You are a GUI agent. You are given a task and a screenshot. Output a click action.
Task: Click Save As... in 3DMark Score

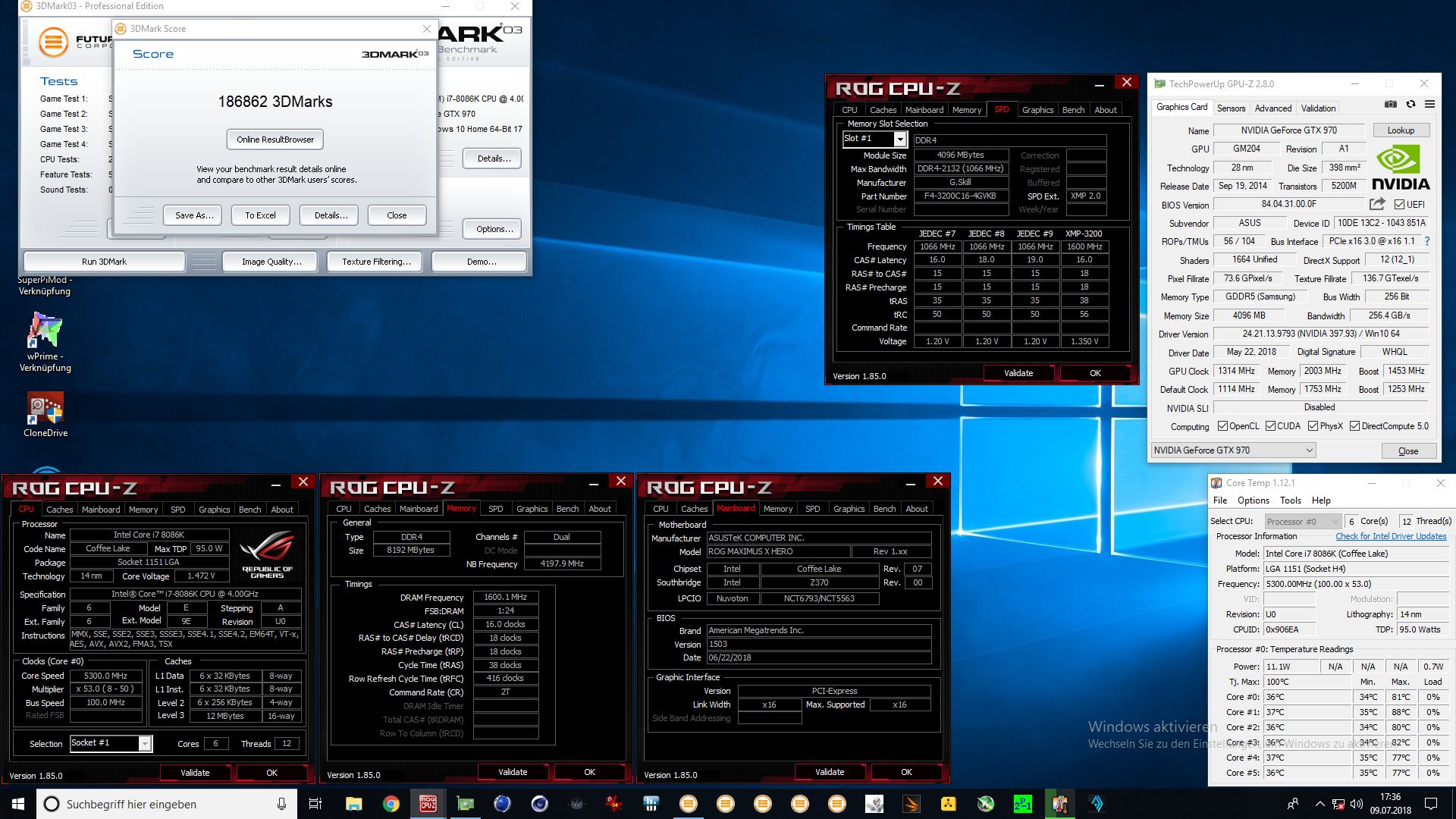coord(194,215)
